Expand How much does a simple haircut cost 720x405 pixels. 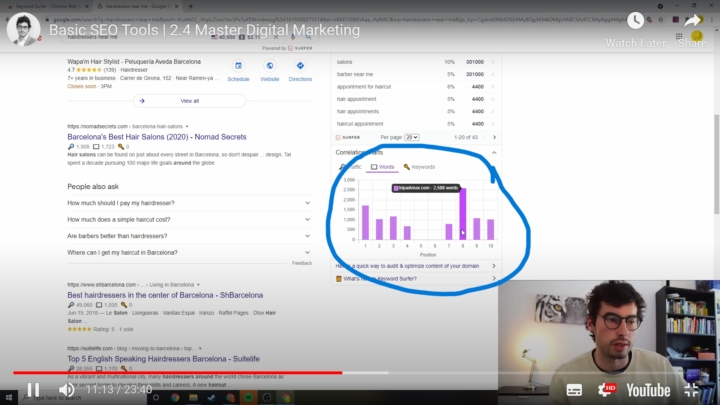click(x=189, y=219)
